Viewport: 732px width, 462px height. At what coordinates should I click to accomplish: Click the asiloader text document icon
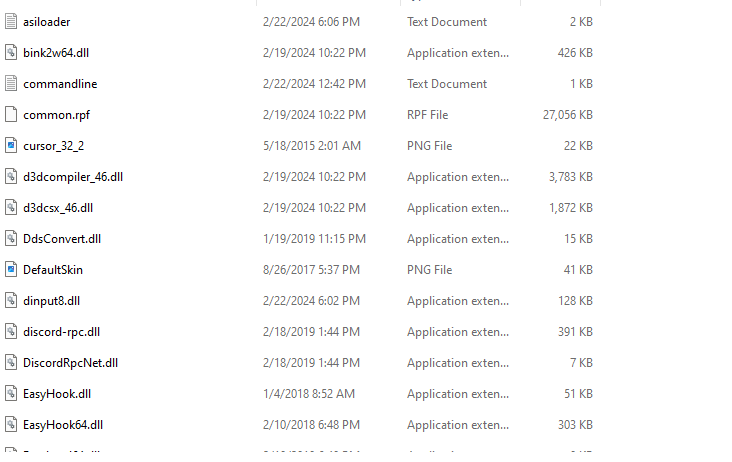pyautogui.click(x=11, y=22)
